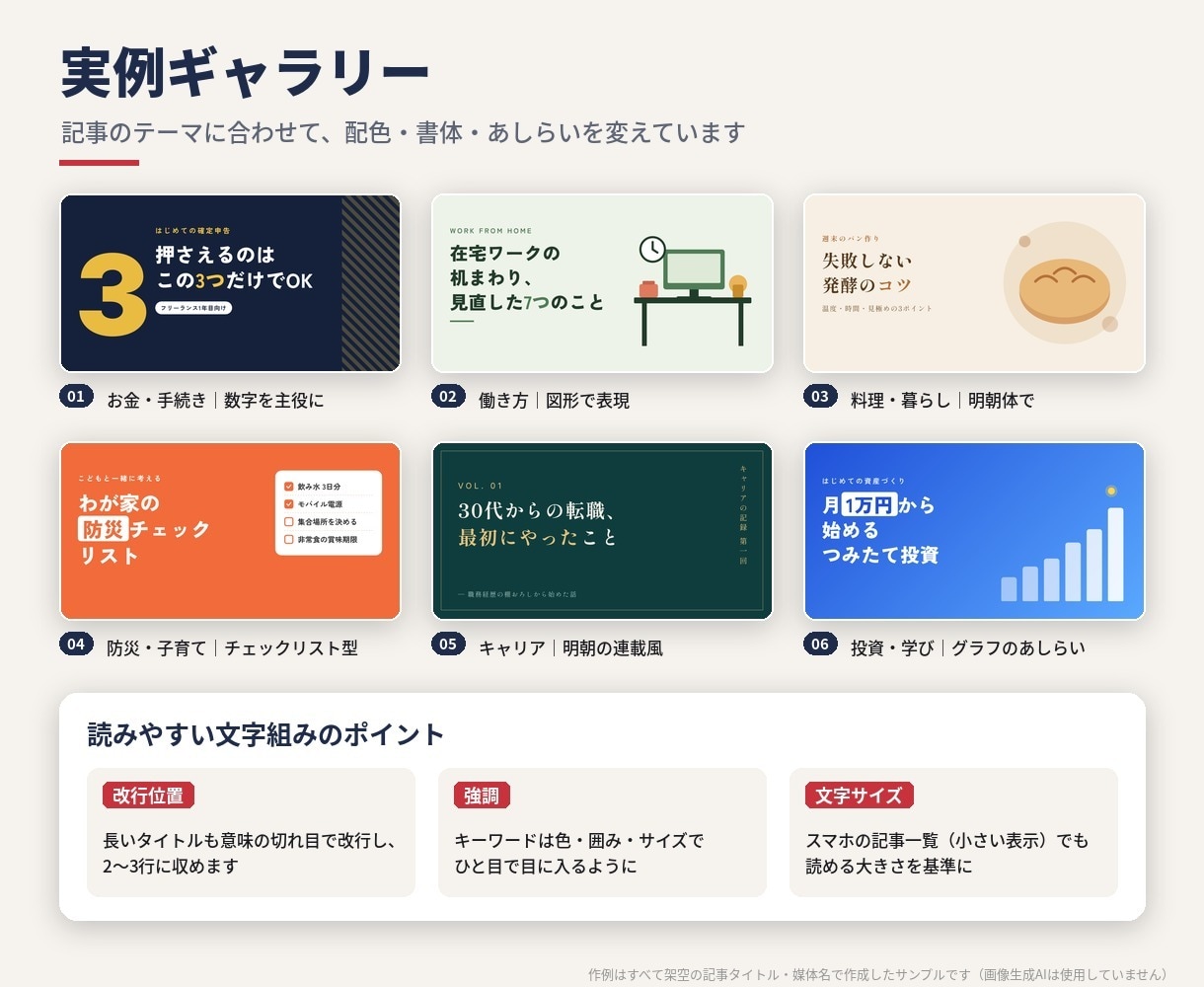Click the 改行位置 red tag
Image resolution: width=1204 pixels, height=987 pixels.
[x=148, y=796]
